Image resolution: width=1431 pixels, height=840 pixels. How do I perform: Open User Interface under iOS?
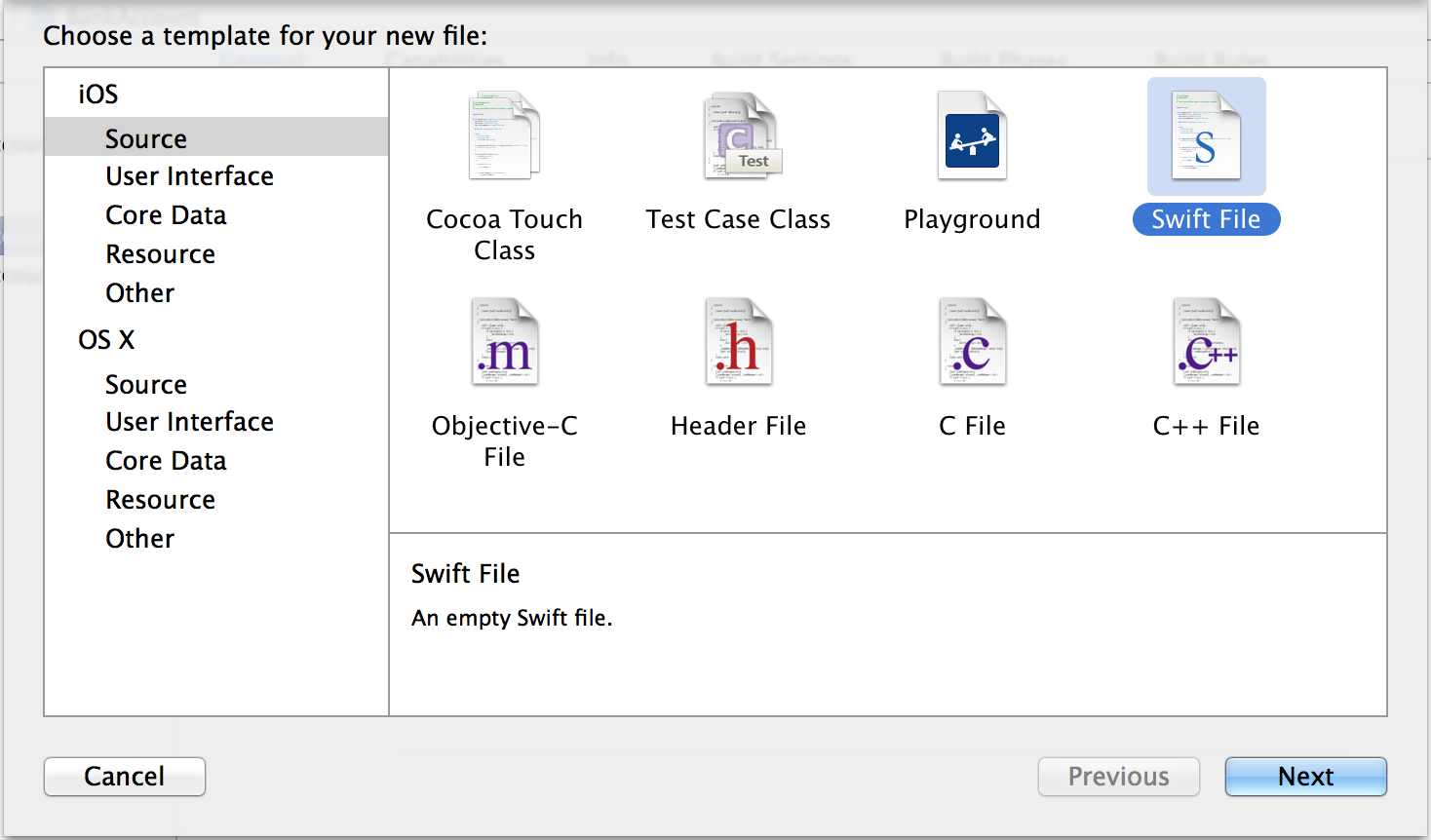pyautogui.click(x=189, y=176)
